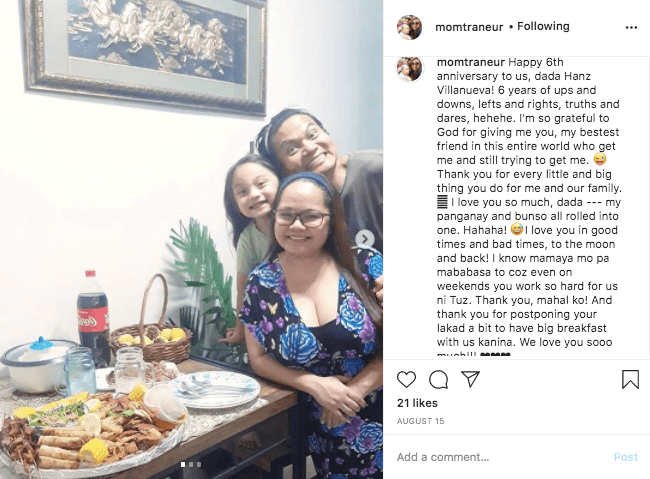Open the AUGUST 15 post date link
The image size is (650, 479).
pos(420,421)
